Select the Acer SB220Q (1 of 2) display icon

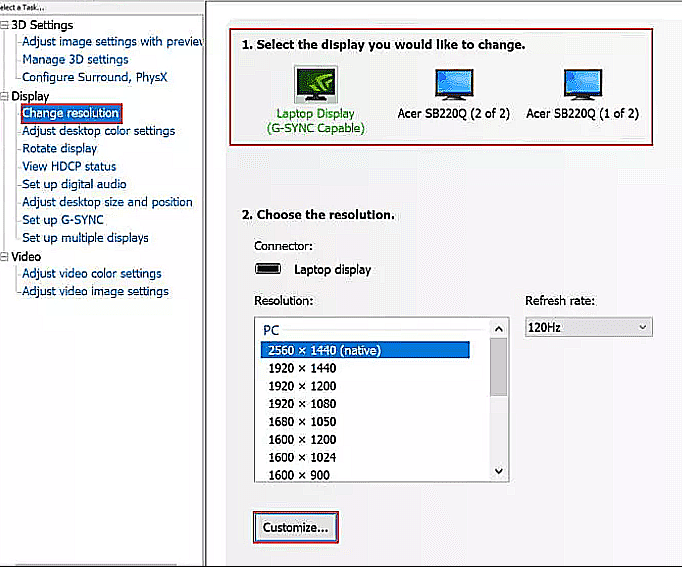pyautogui.click(x=583, y=84)
